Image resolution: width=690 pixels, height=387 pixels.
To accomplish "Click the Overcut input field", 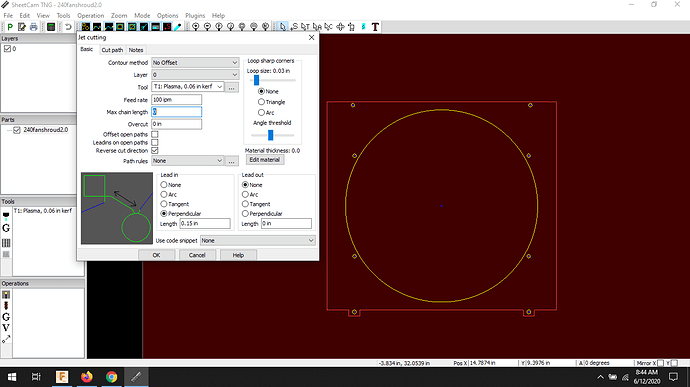I will coord(176,124).
